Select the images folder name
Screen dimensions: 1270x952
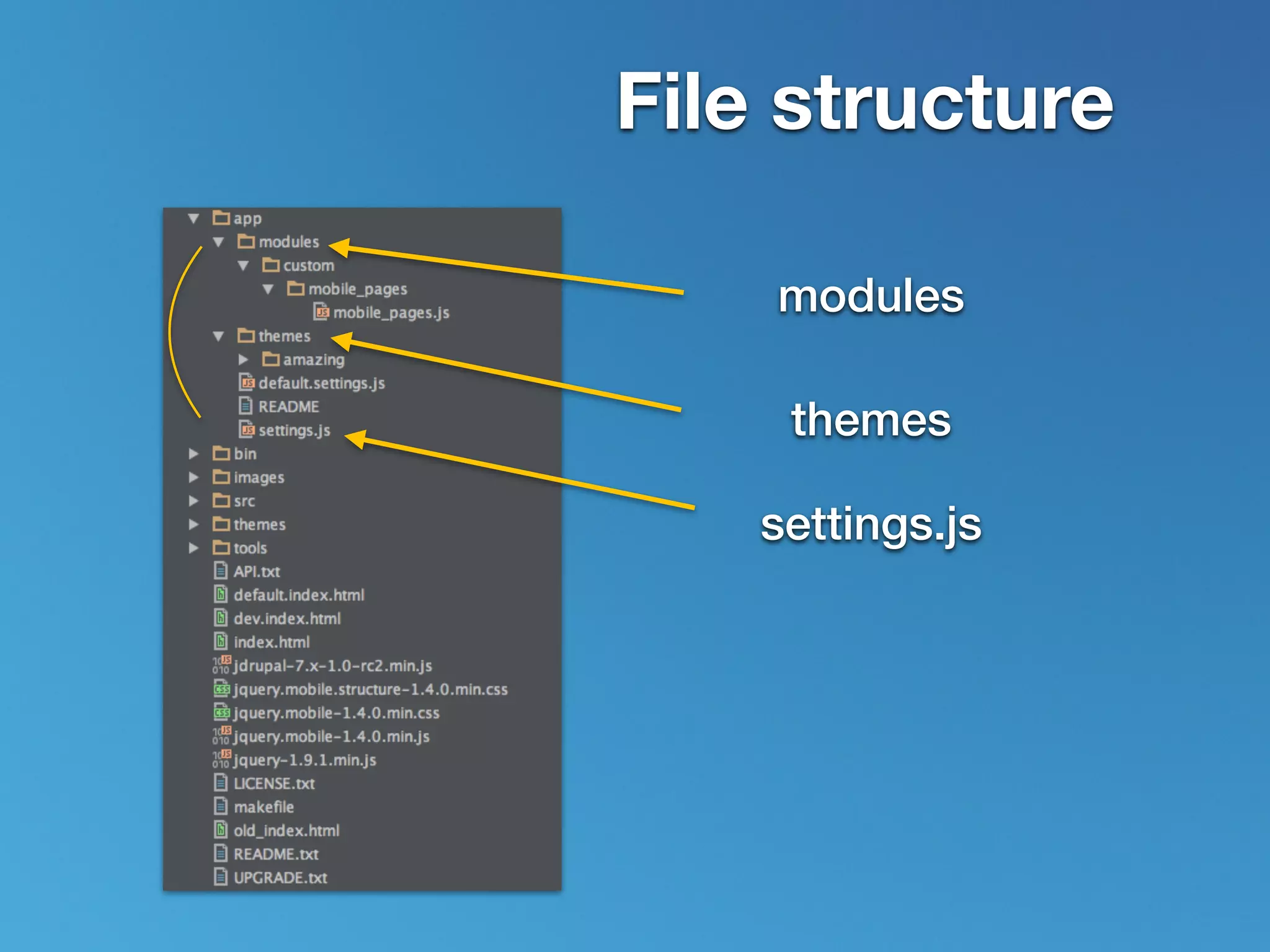[259, 478]
